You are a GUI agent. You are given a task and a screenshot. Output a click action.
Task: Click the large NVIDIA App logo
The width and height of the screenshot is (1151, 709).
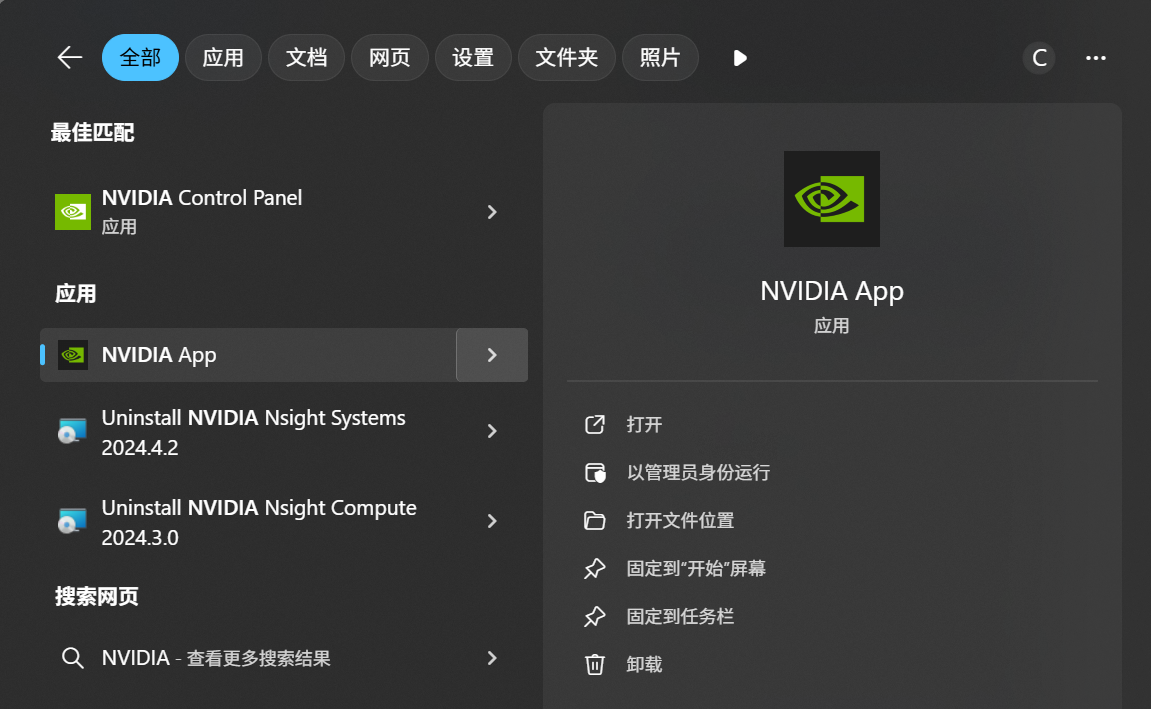(x=832, y=199)
